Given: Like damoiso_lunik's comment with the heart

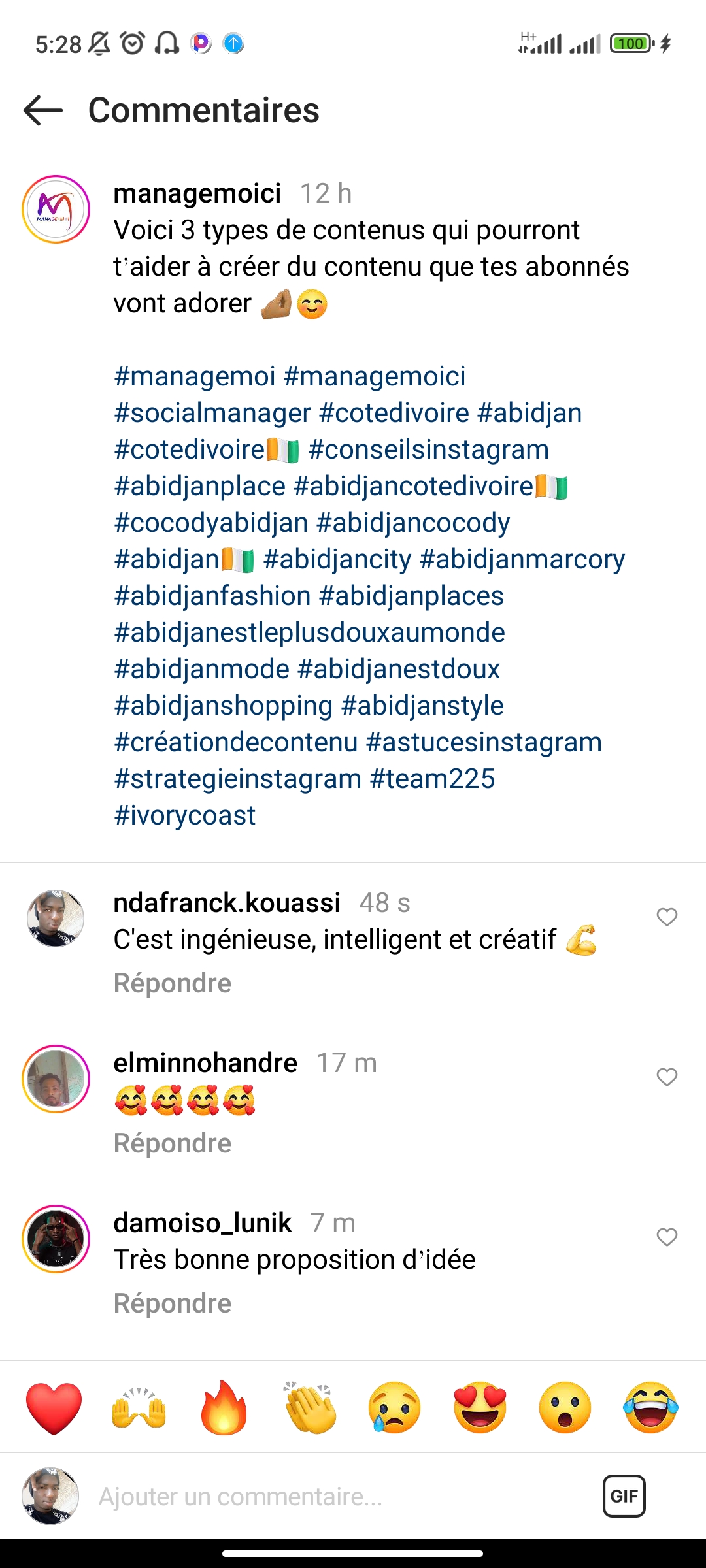Looking at the screenshot, I should click(667, 1237).
